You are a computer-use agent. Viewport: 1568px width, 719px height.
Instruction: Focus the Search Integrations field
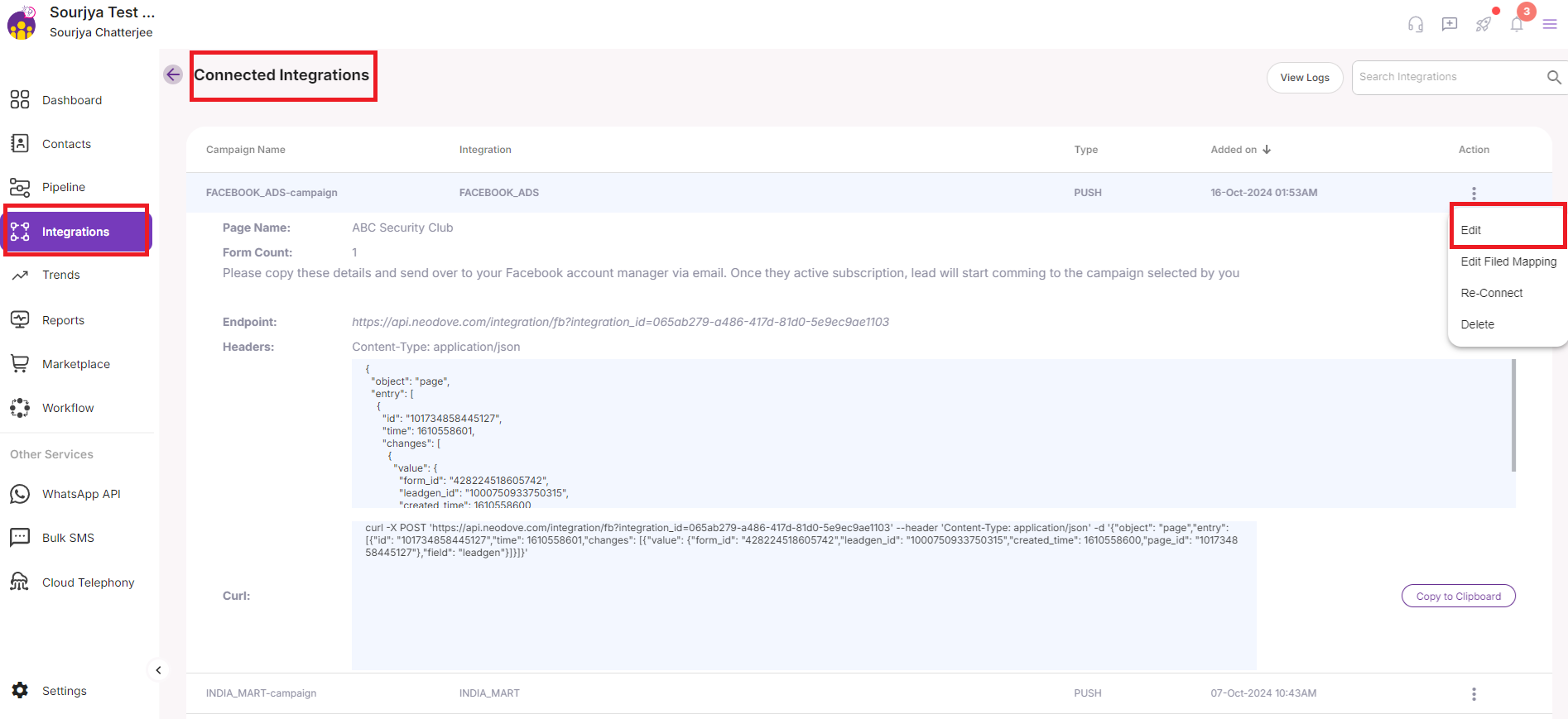click(x=1445, y=77)
